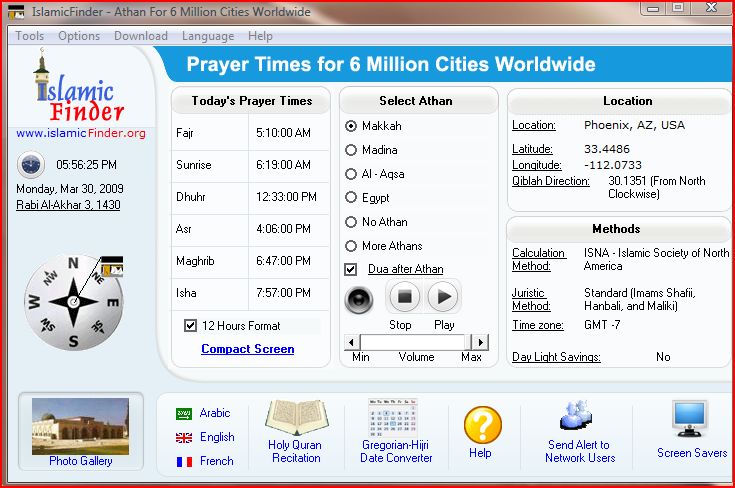The height and width of the screenshot is (488, 735).
Task: Click the clock icon beside current time
Action: [x=30, y=165]
